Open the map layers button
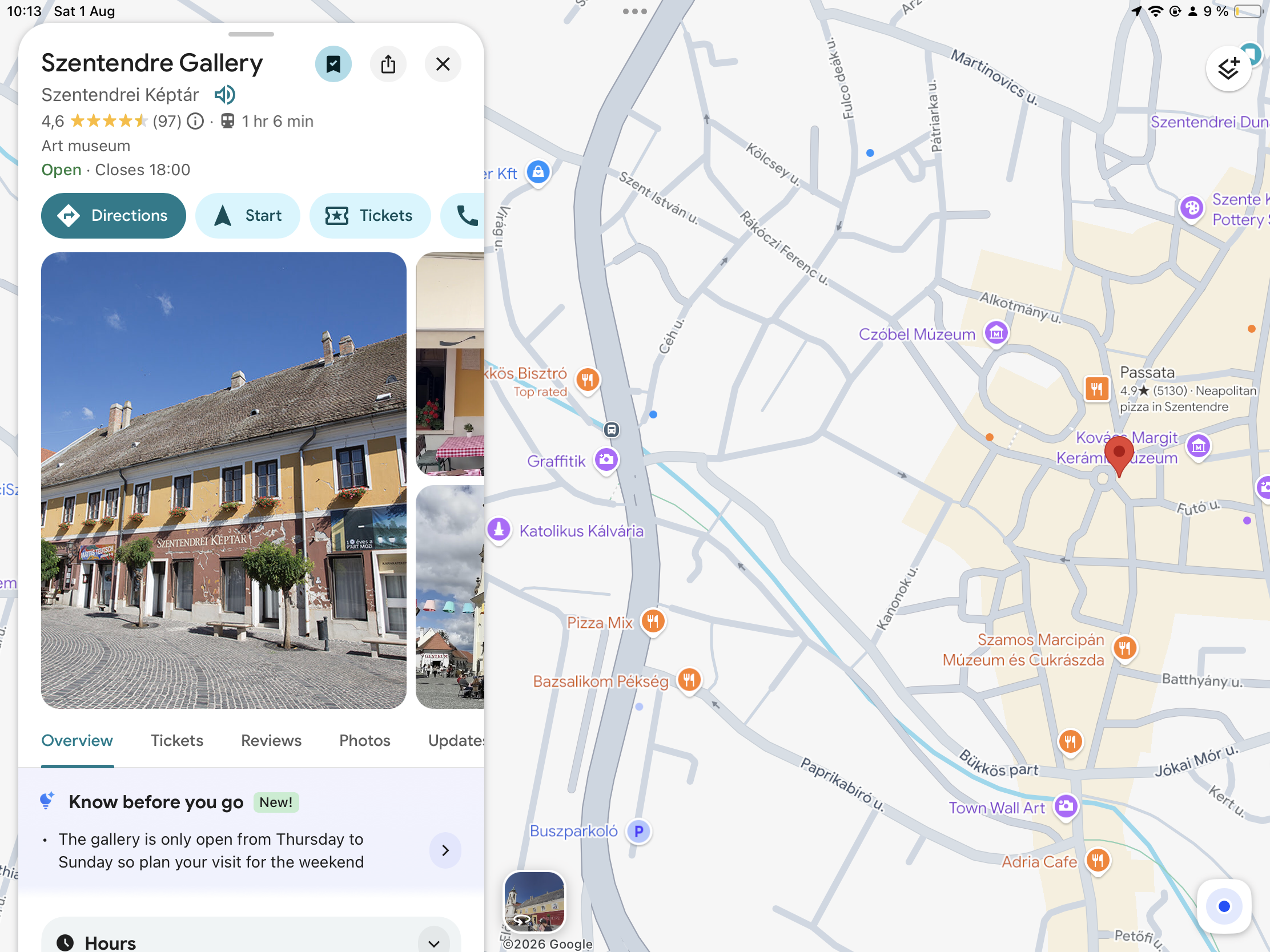 (x=1228, y=70)
